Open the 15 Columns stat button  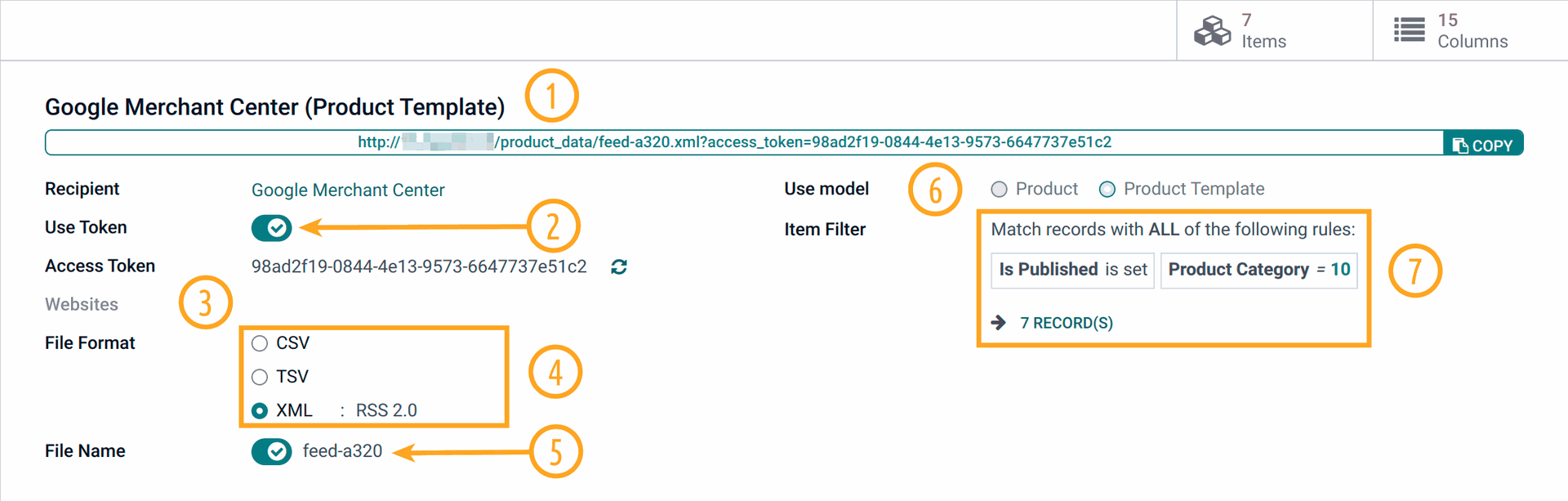point(1470,30)
